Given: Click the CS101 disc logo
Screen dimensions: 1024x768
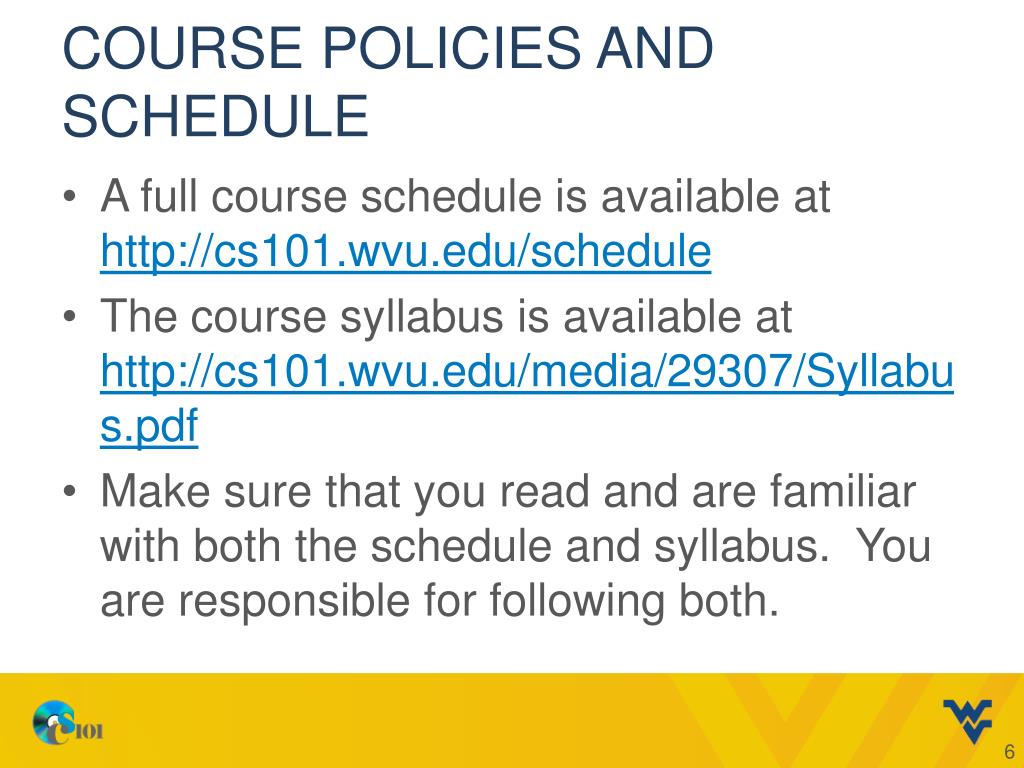Looking at the screenshot, I should [x=54, y=722].
